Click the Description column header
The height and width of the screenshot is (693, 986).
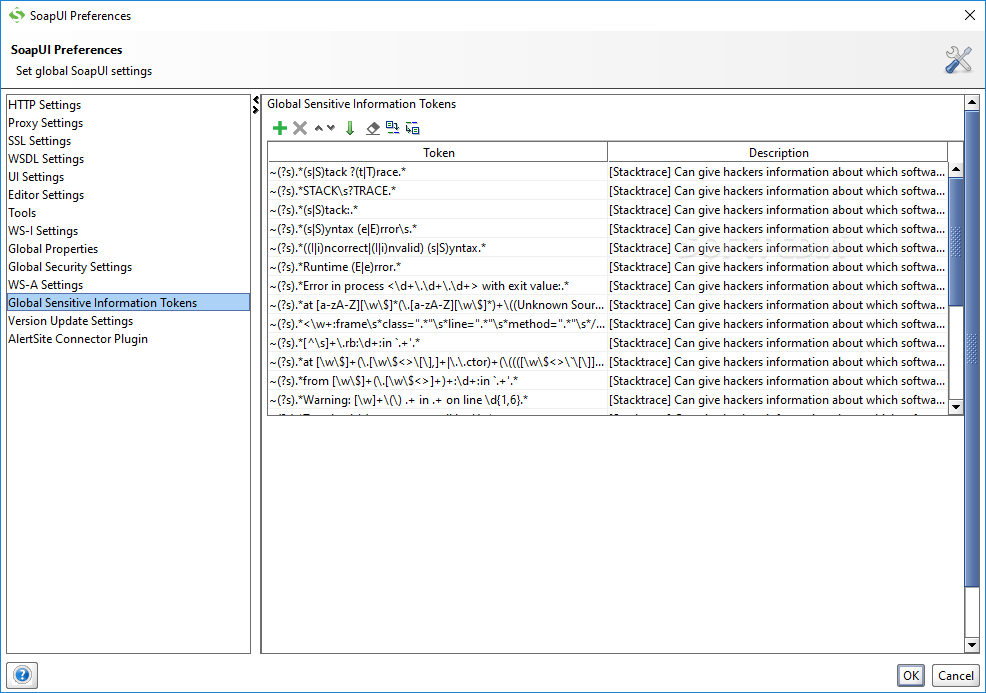coord(778,152)
